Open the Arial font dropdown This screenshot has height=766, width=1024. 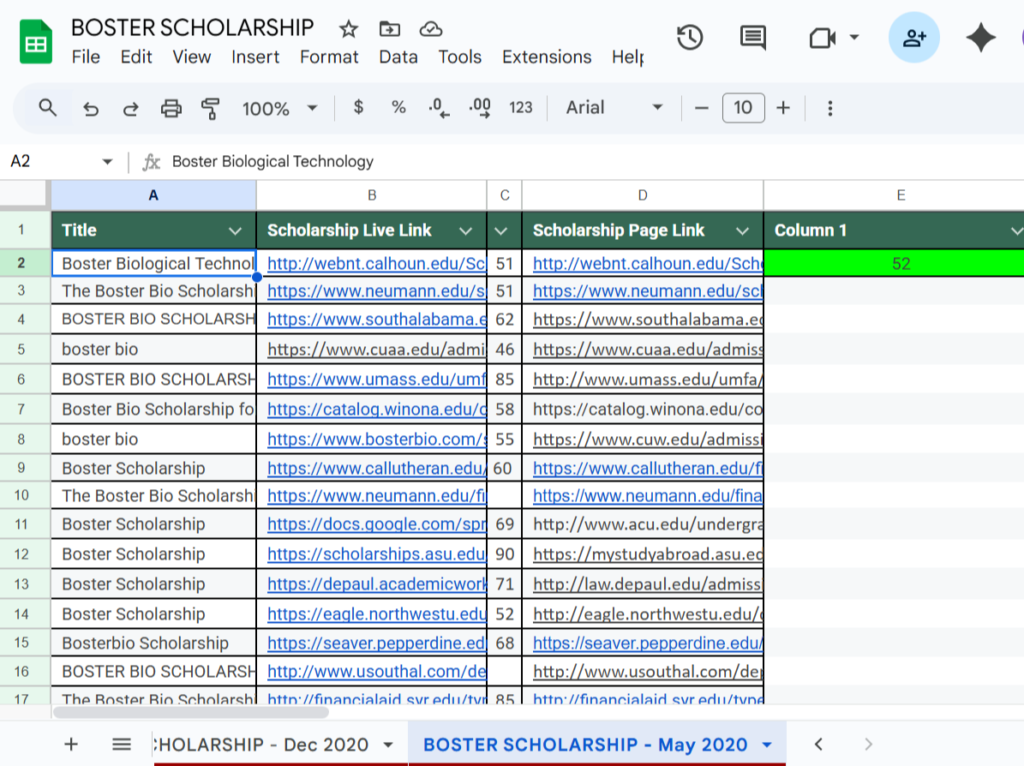(614, 108)
